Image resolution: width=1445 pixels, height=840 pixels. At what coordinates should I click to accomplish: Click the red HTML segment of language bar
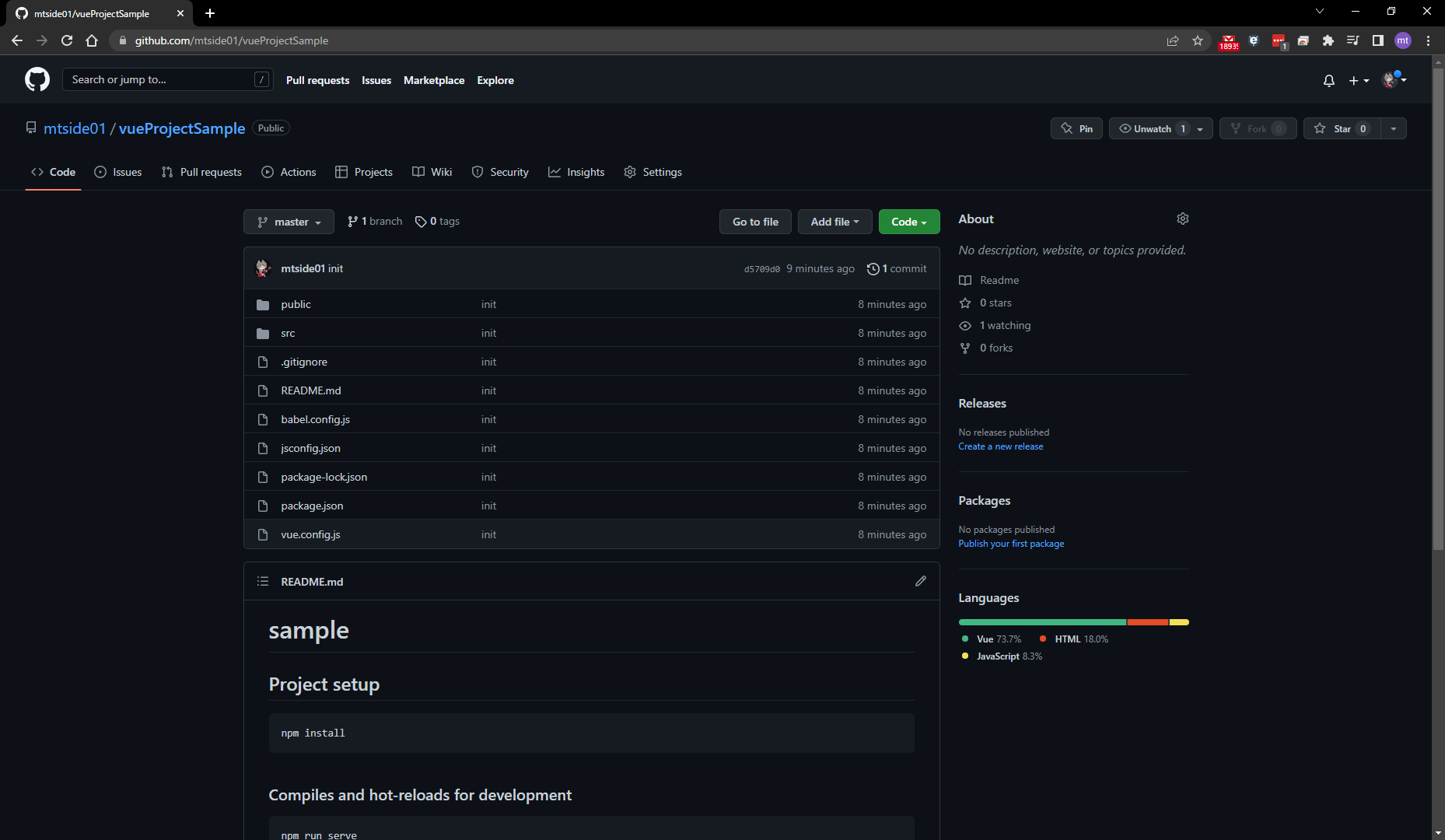click(1148, 622)
